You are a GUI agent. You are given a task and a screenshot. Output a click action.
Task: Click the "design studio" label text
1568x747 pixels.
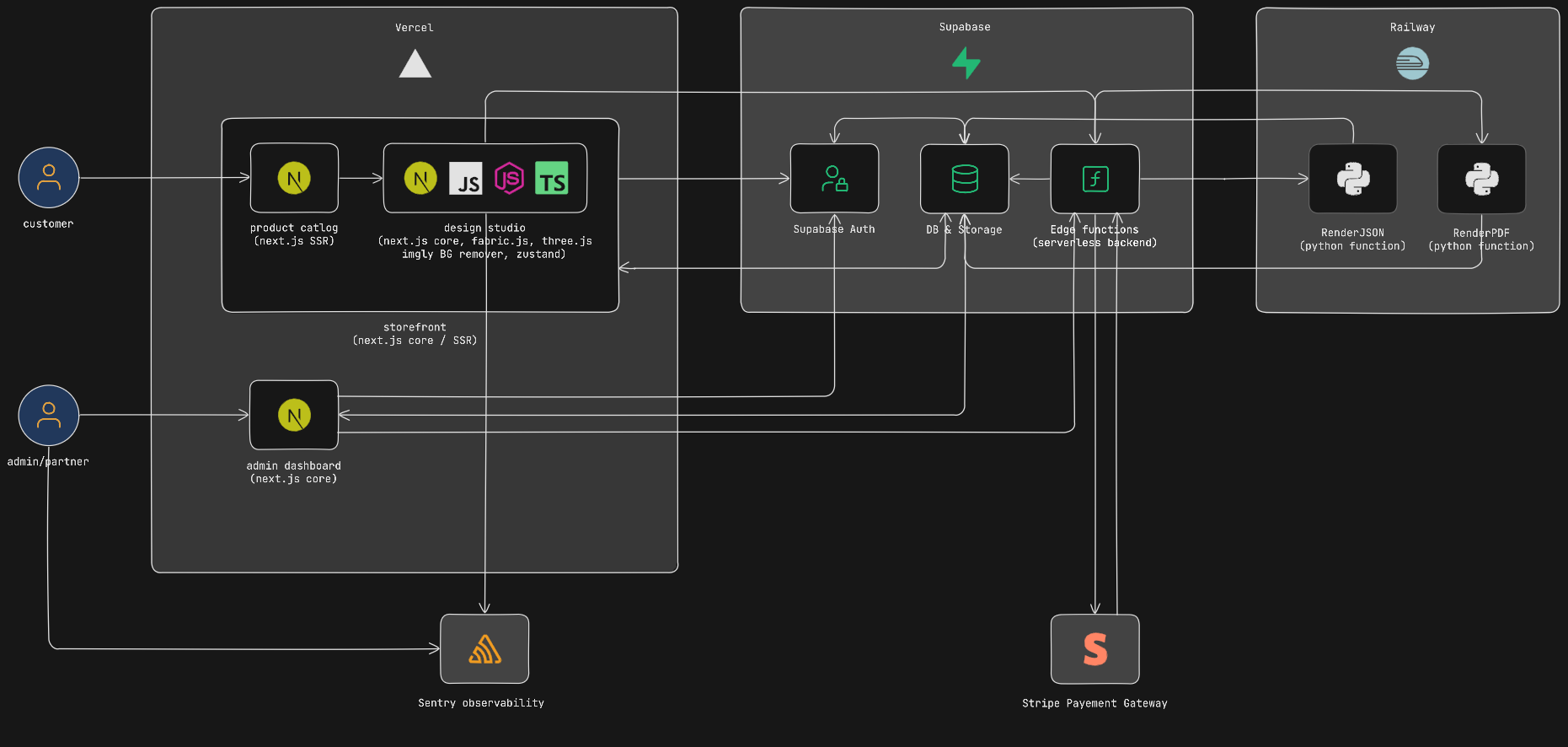point(484,228)
